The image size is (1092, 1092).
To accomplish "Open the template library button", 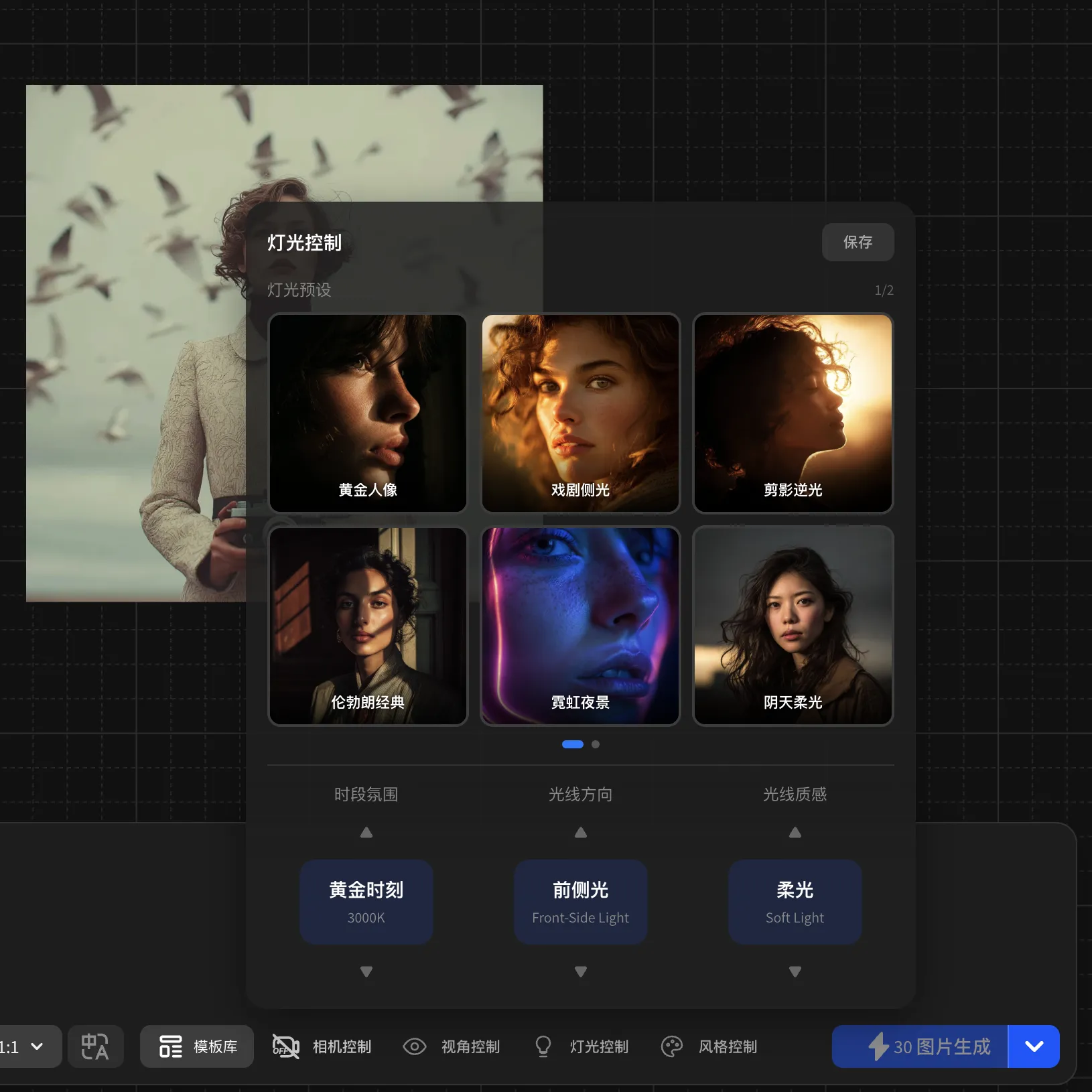I will tap(197, 1046).
